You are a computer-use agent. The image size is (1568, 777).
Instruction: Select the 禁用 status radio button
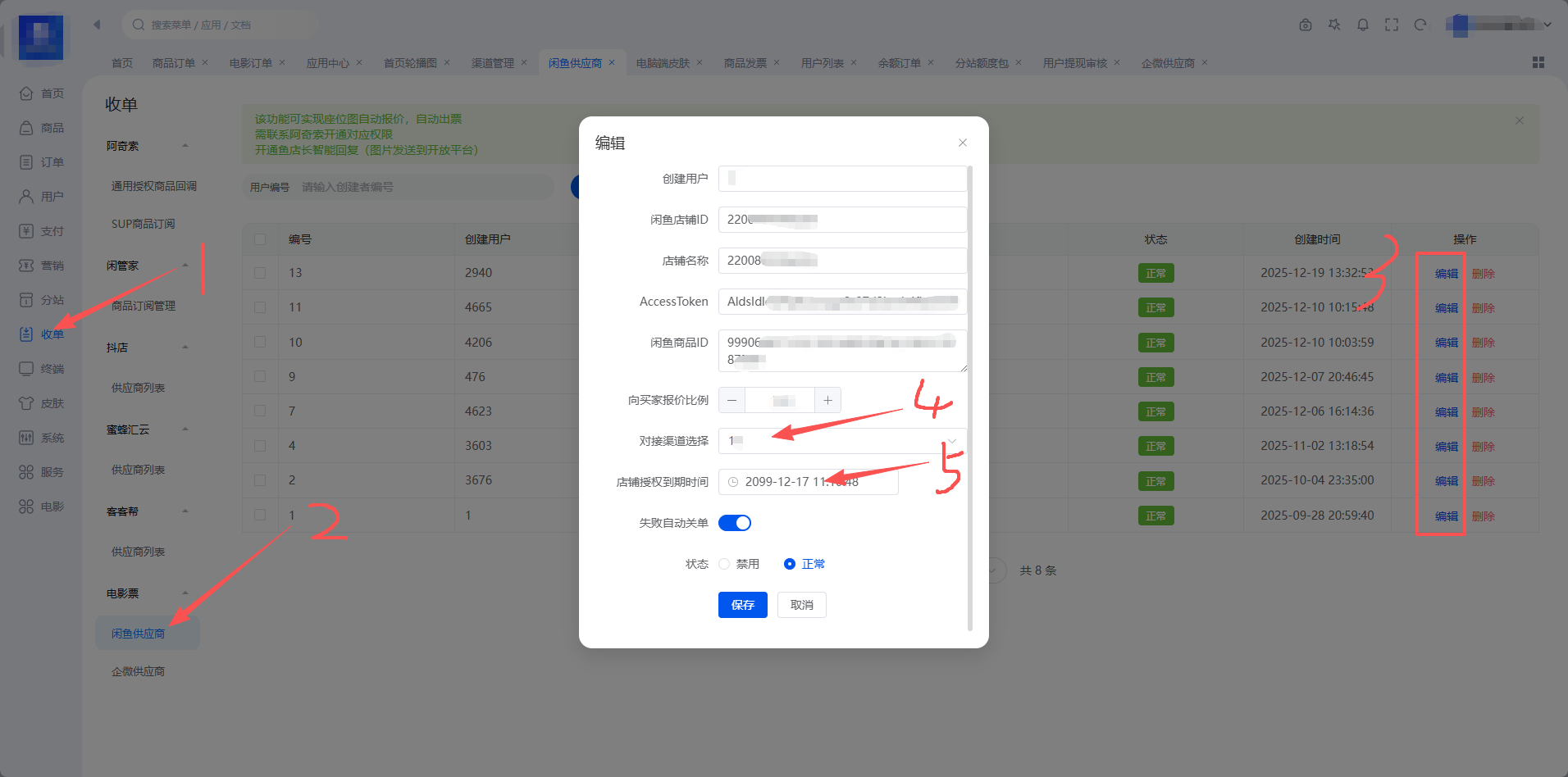[724, 564]
